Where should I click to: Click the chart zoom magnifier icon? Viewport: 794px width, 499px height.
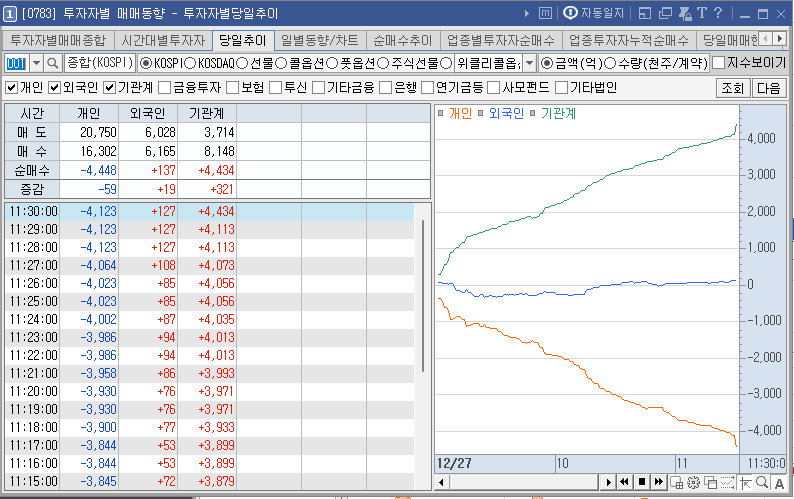(762, 482)
